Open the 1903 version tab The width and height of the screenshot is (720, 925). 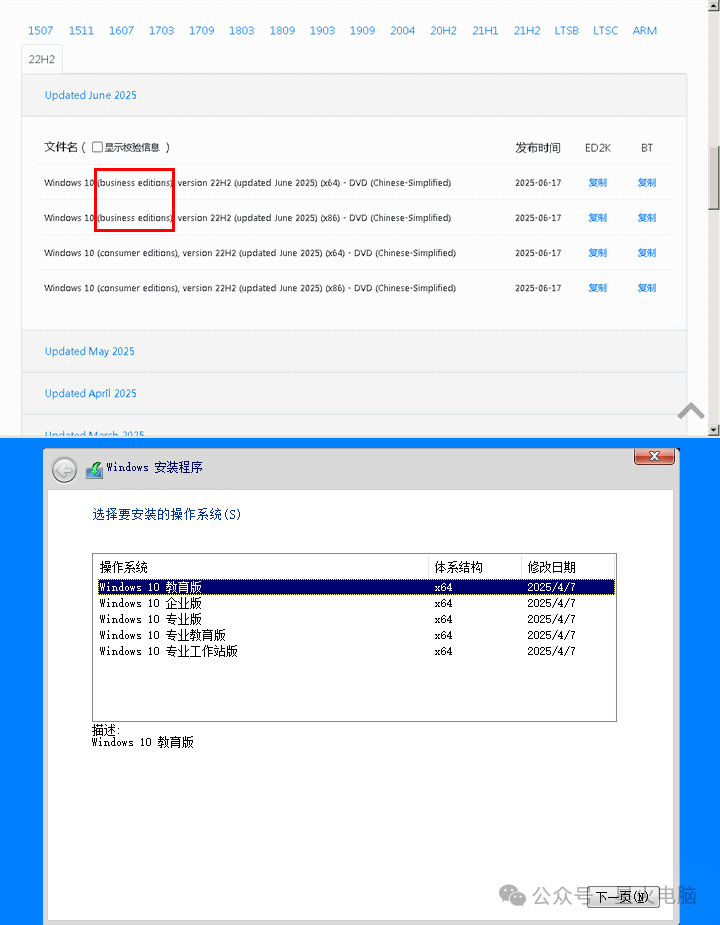[322, 31]
